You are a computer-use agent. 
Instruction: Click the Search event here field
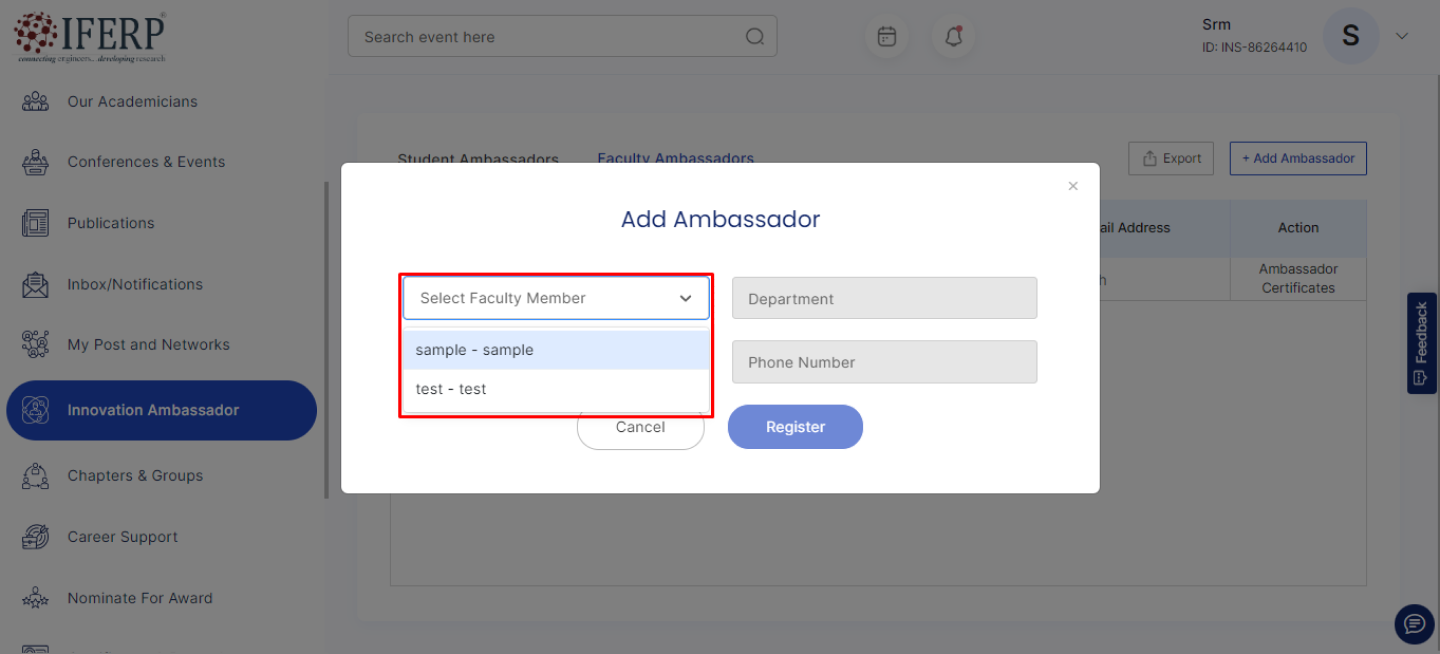pyautogui.click(x=550, y=37)
